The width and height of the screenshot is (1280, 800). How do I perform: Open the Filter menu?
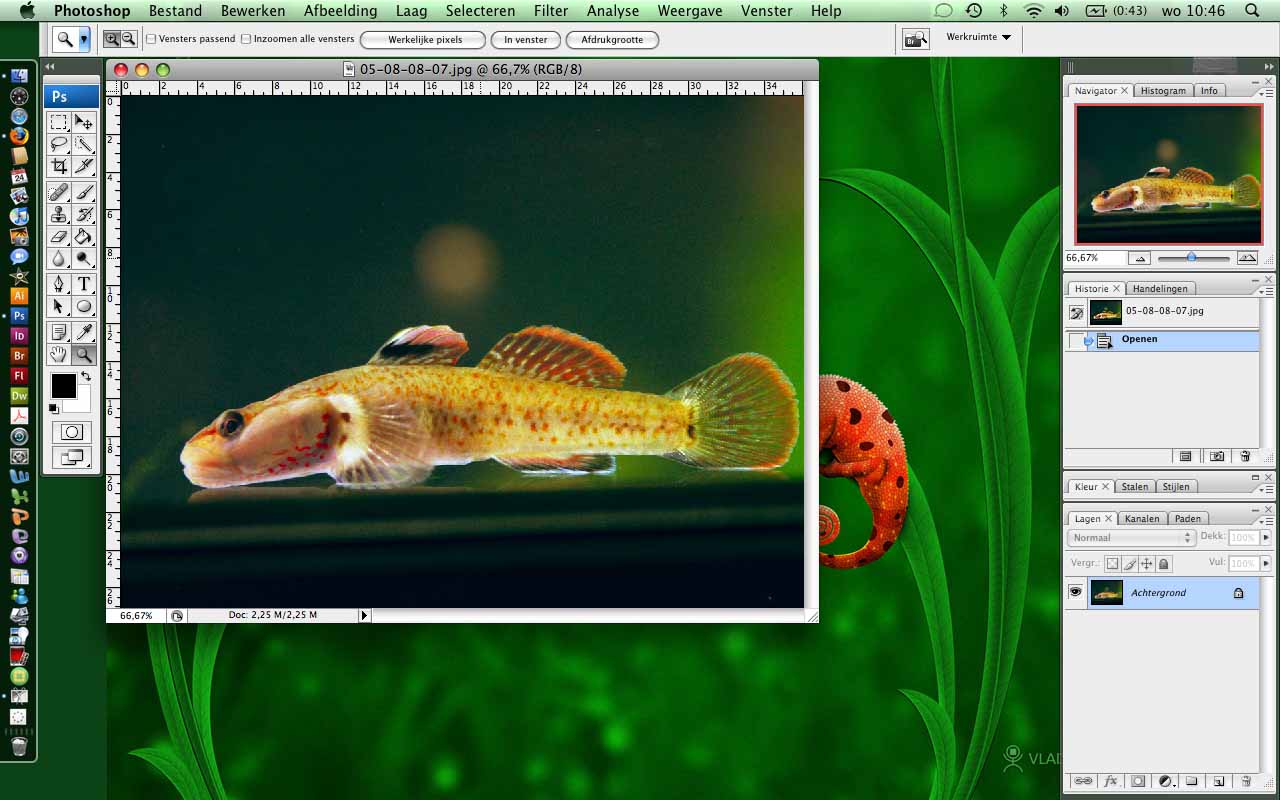pos(551,11)
